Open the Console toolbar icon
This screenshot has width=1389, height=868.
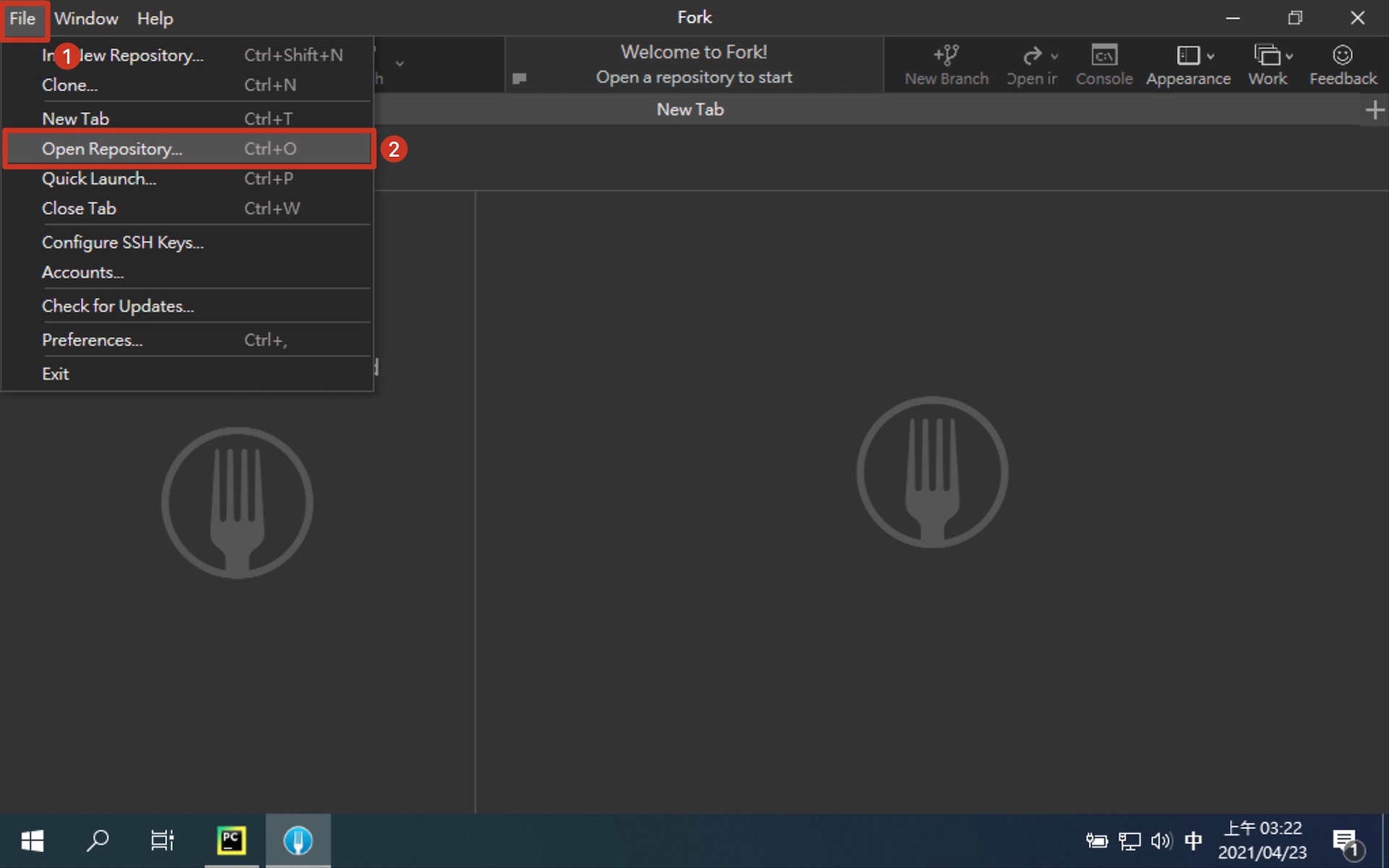click(x=1104, y=55)
